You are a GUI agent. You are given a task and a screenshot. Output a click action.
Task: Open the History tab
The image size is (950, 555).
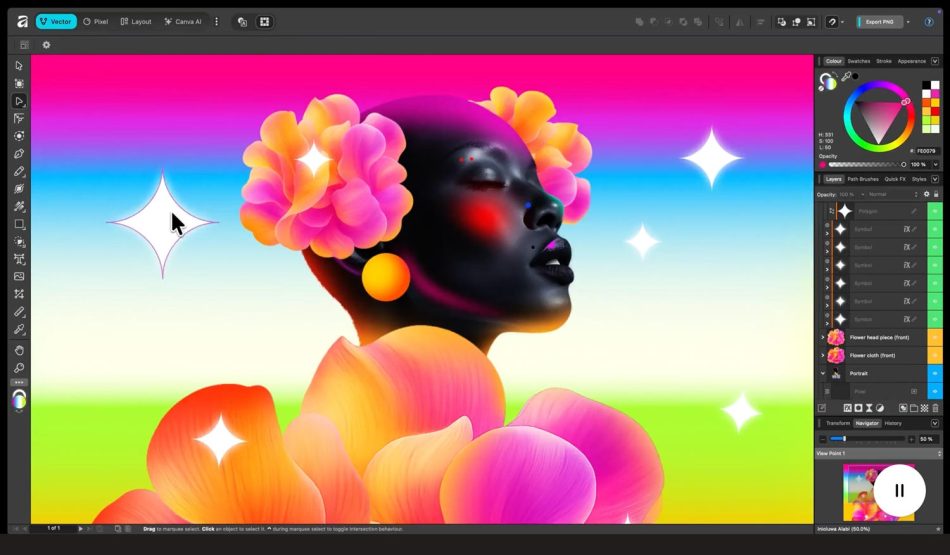tap(892, 423)
